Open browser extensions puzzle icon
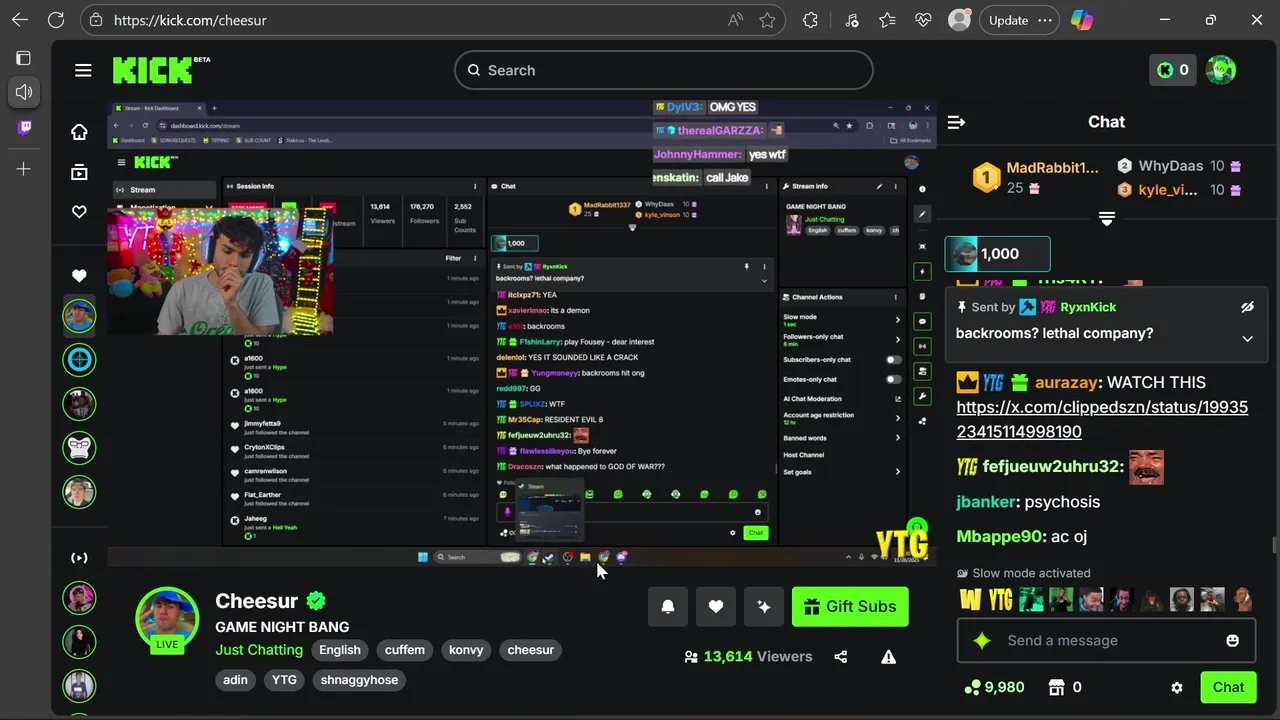This screenshot has height=720, width=1280. [810, 20]
